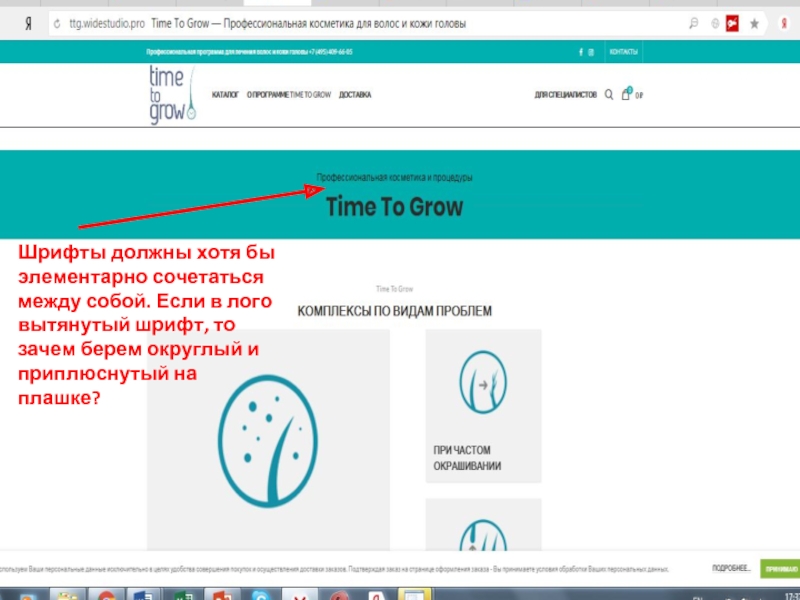Open the Instagram icon in teal header

[591, 52]
